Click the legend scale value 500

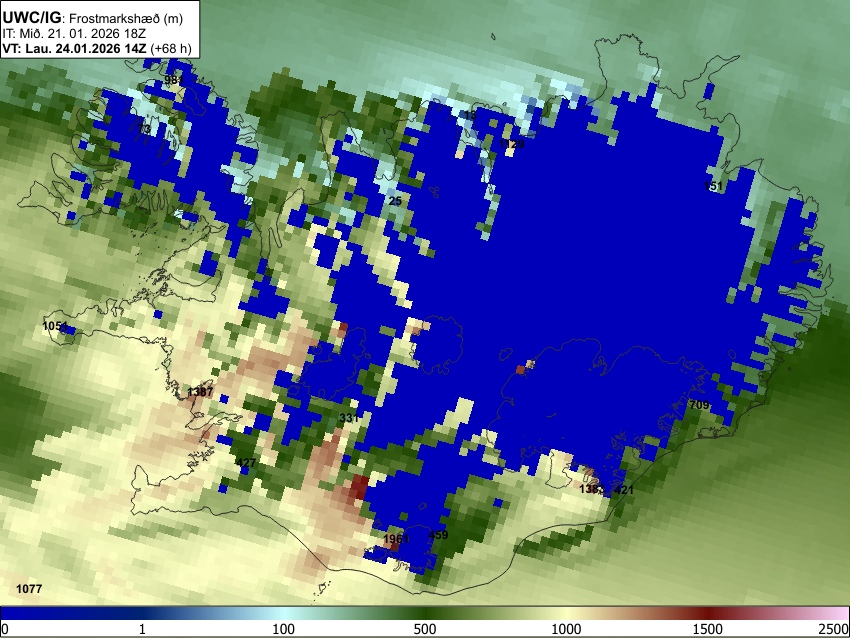[x=425, y=629]
